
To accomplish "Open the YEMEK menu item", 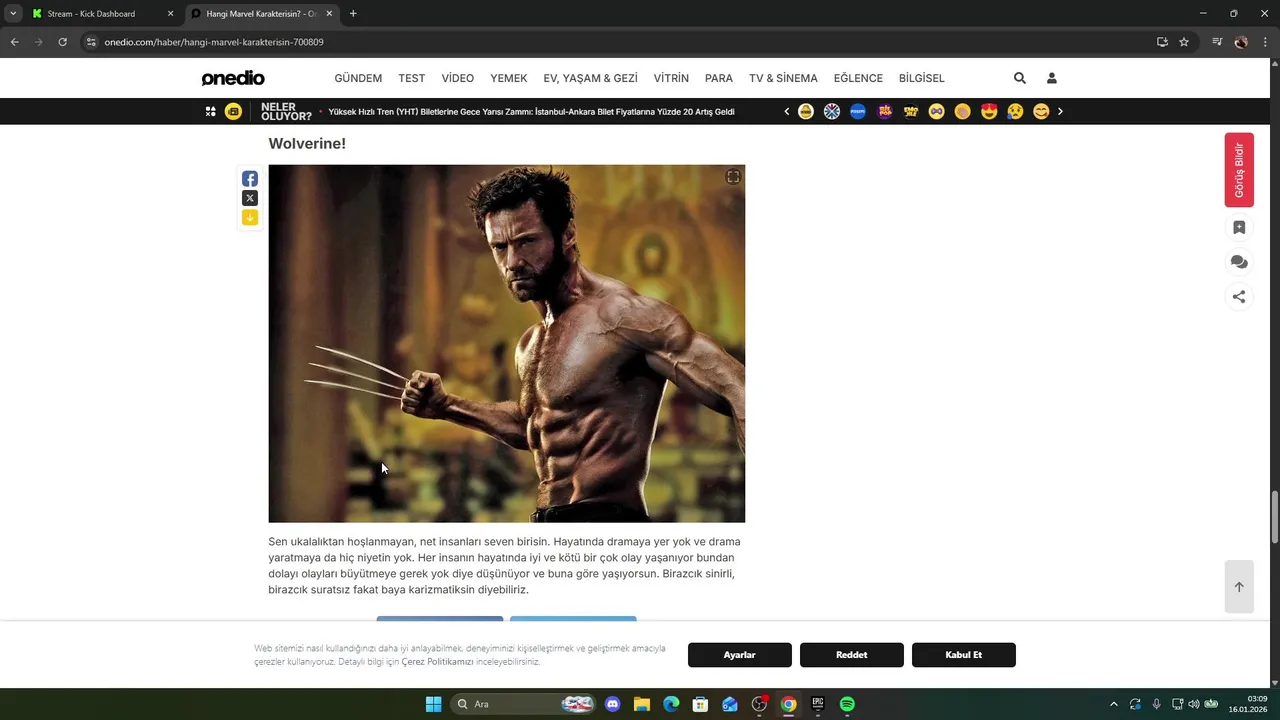I will point(509,78).
